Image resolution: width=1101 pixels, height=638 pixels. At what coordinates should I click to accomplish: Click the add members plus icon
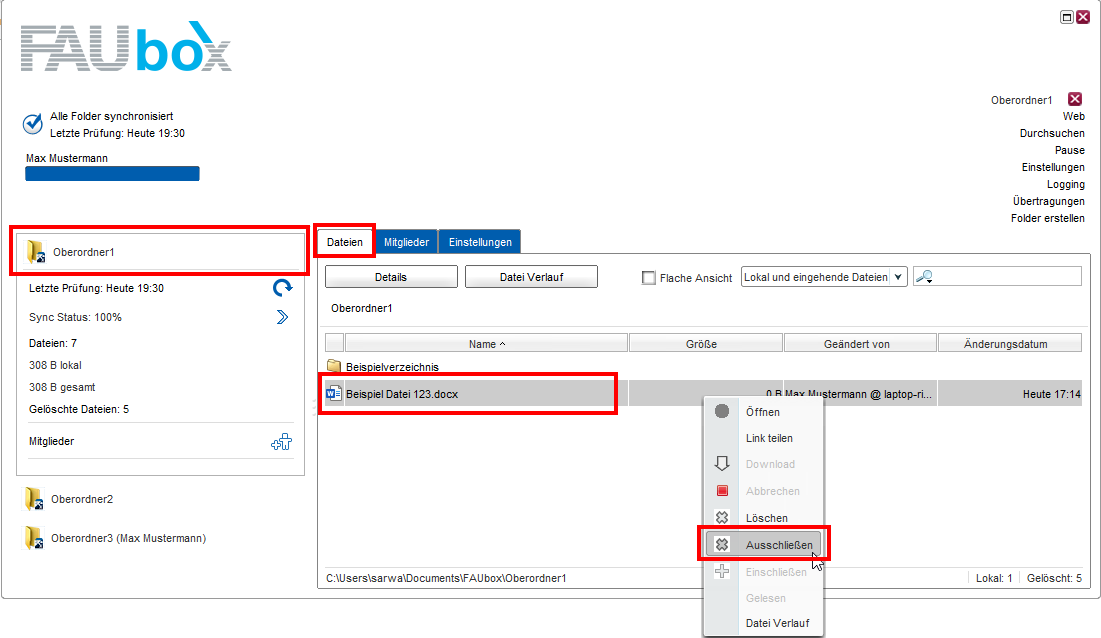(x=282, y=441)
